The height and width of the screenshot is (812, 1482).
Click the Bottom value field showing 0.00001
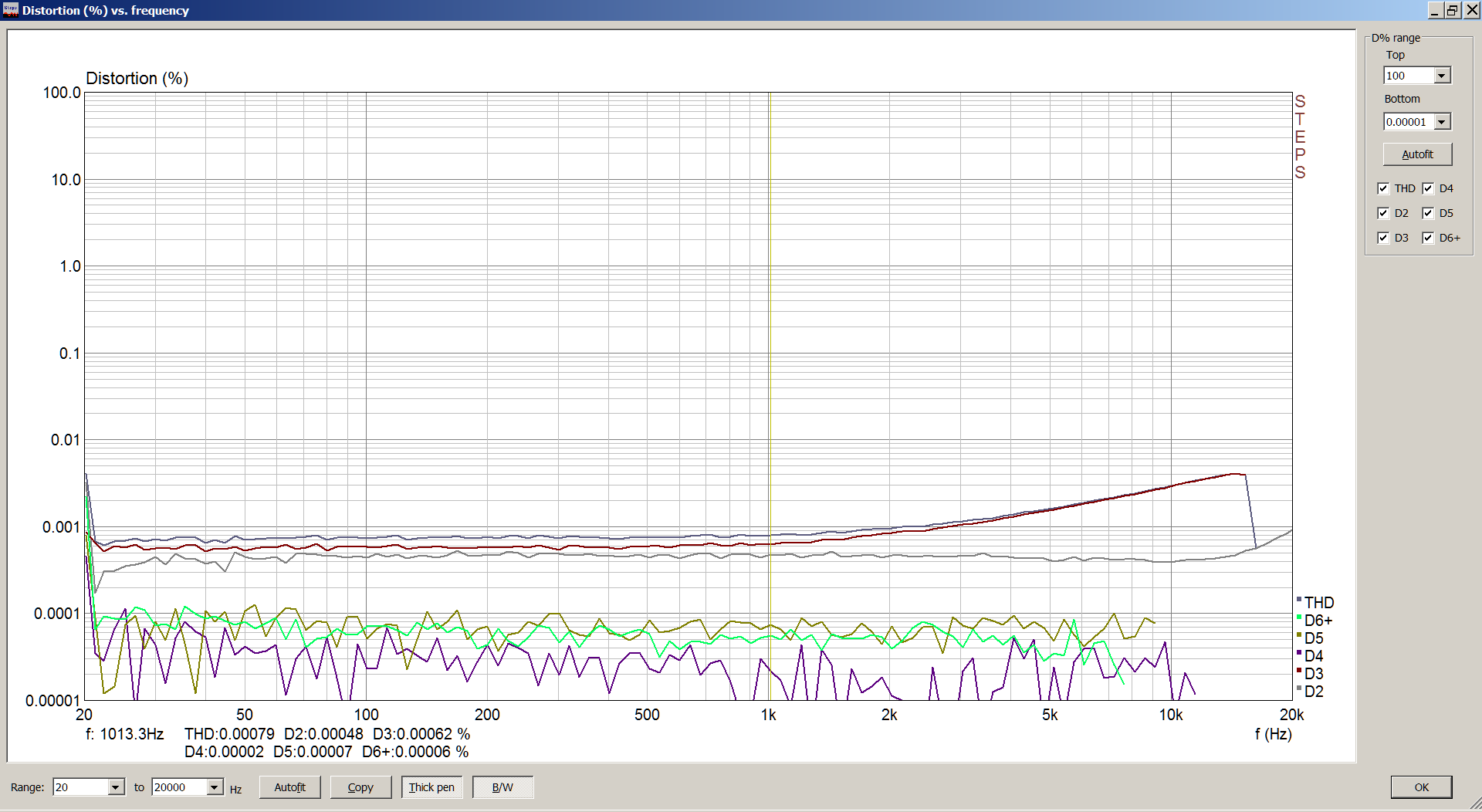coord(1409,122)
